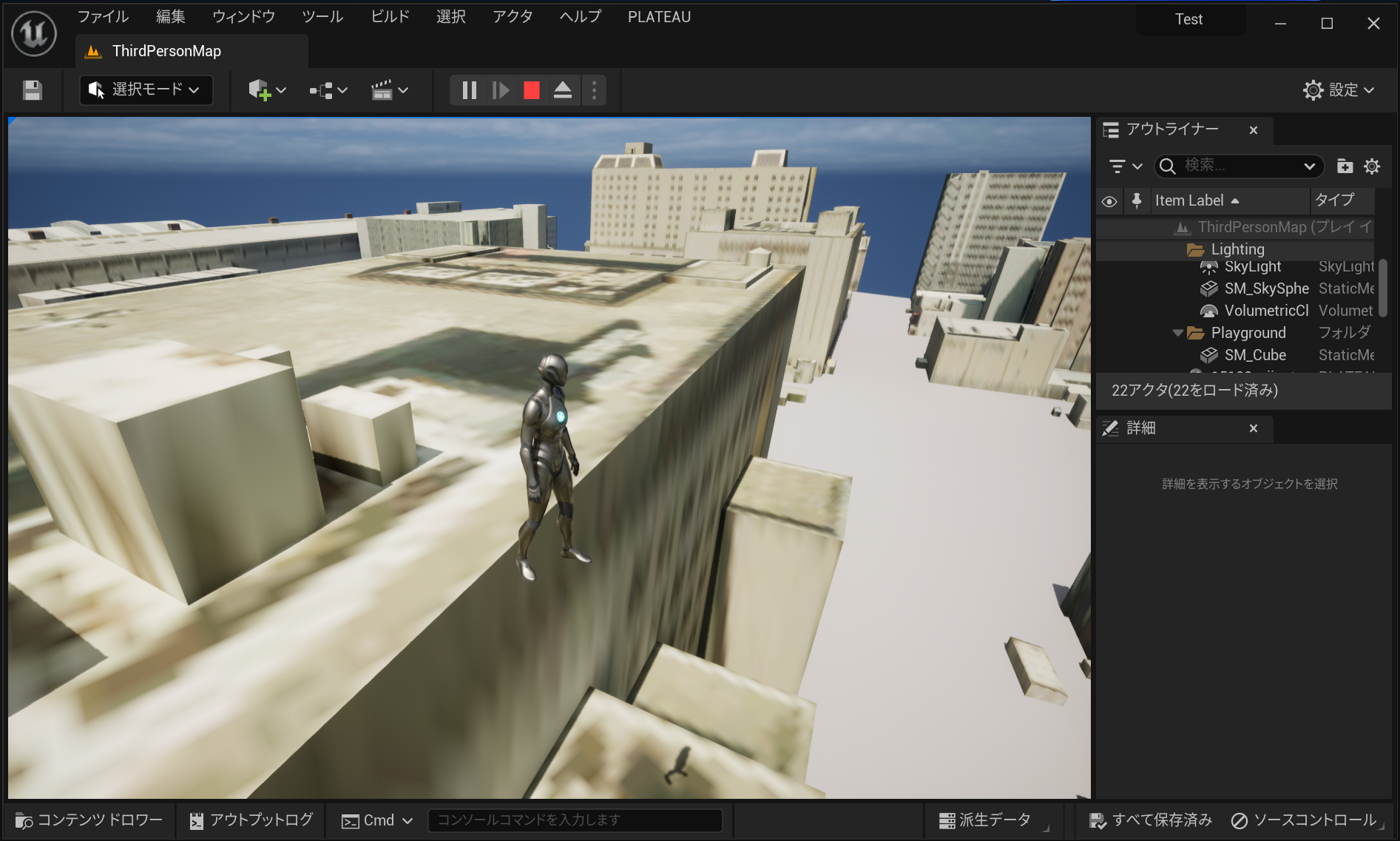Click the ソースコントロール button

(1305, 820)
